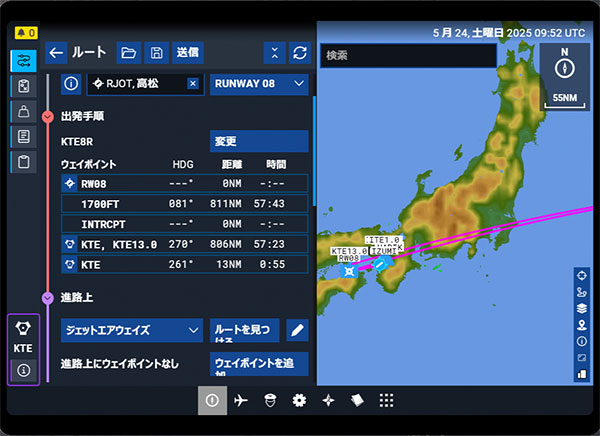The width and height of the screenshot is (600, 436).
Task: Open the map info circle icon
Action: tap(582, 341)
